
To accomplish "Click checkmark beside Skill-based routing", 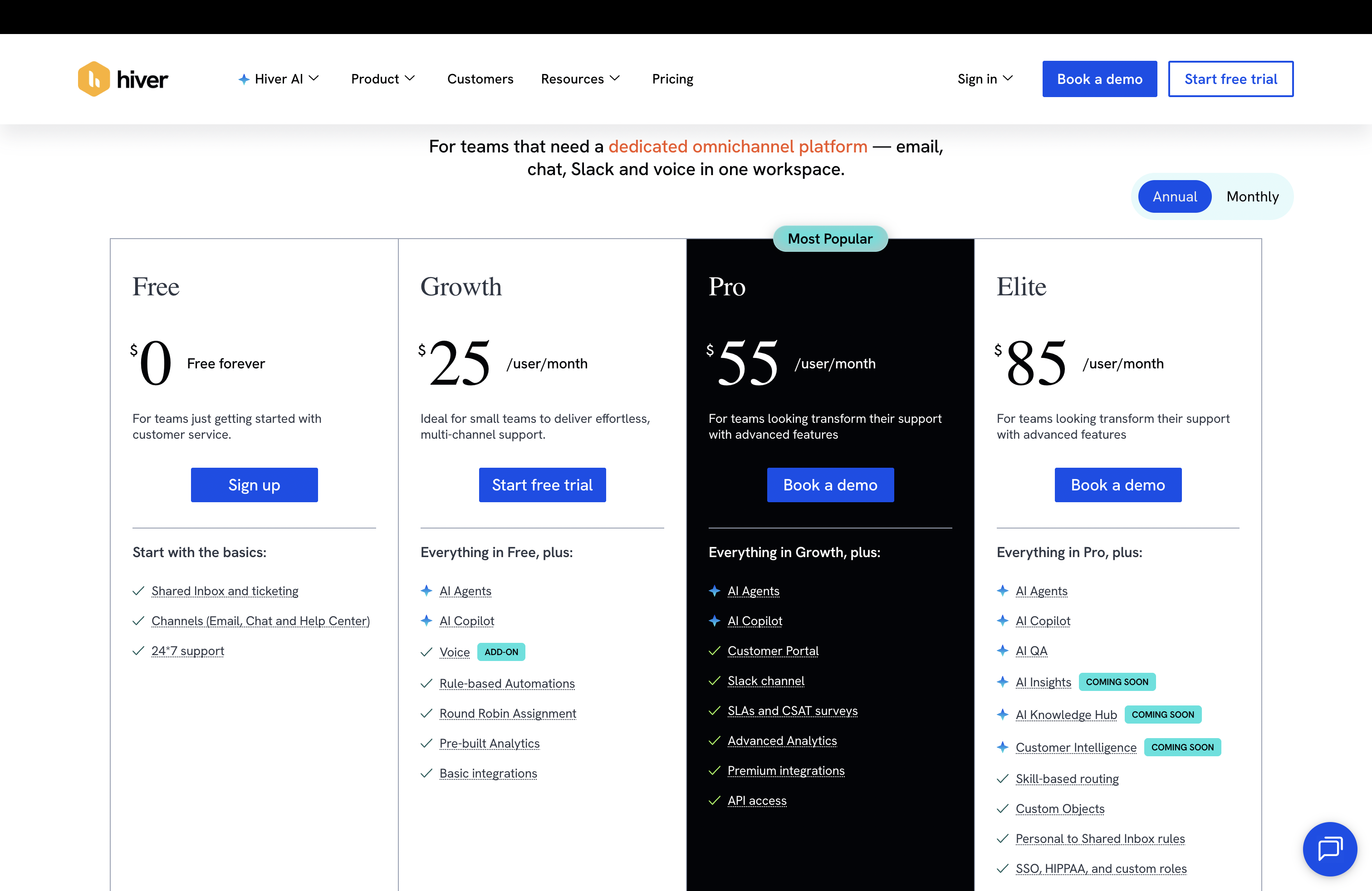I will pos(1003,778).
